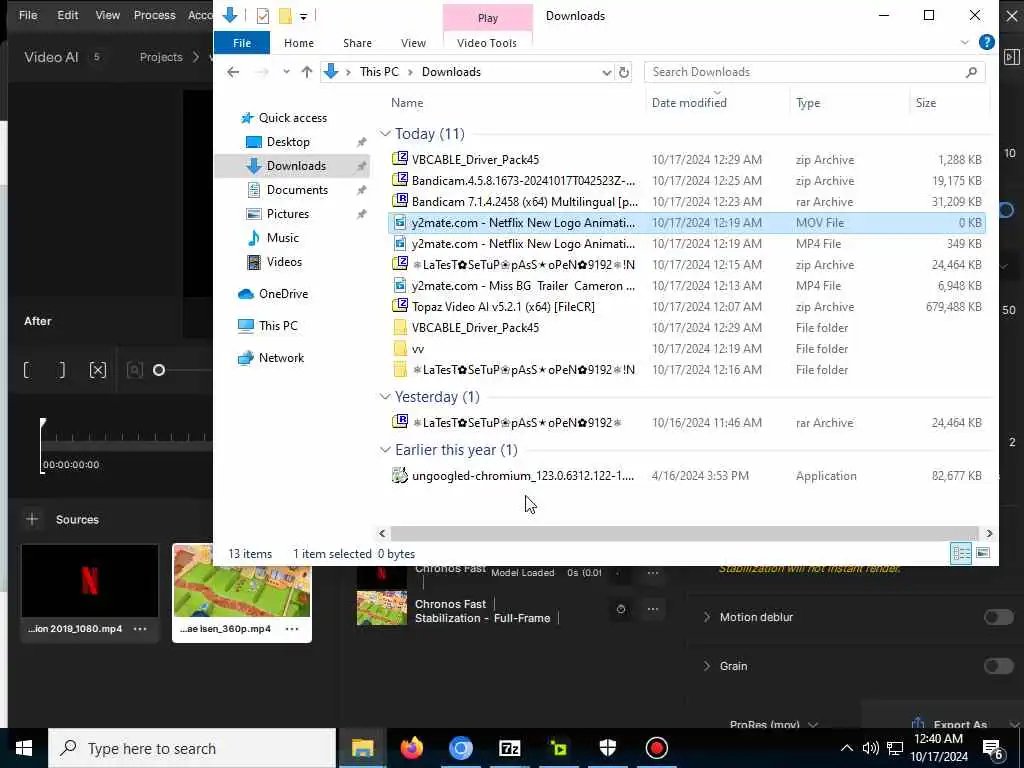This screenshot has width=1024, height=768.
Task: Sort files by the Type column
Action: pos(808,103)
